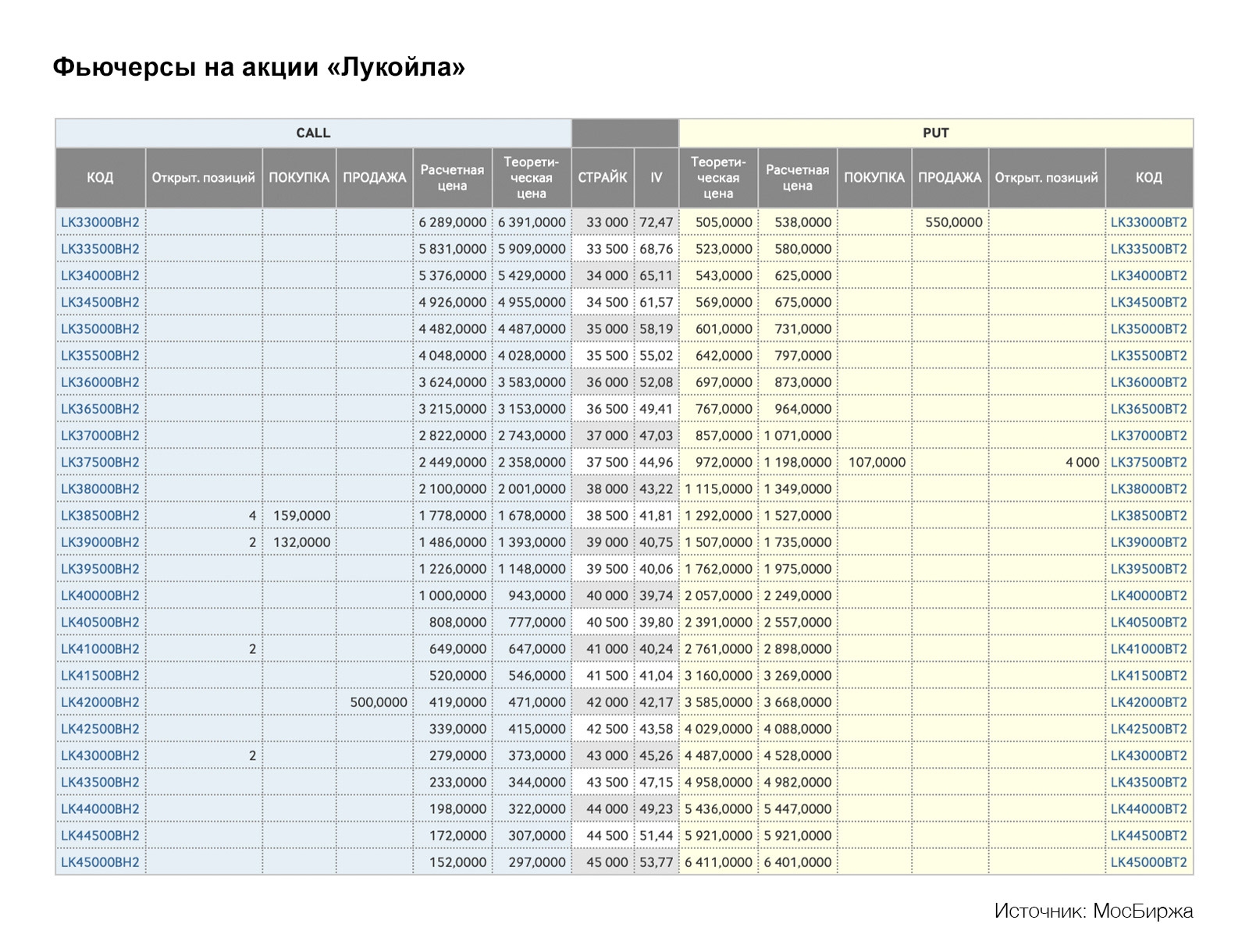This screenshot has width=1249, height=952.
Task: Open the LK45000BH2 call option link
Action: click(100, 861)
